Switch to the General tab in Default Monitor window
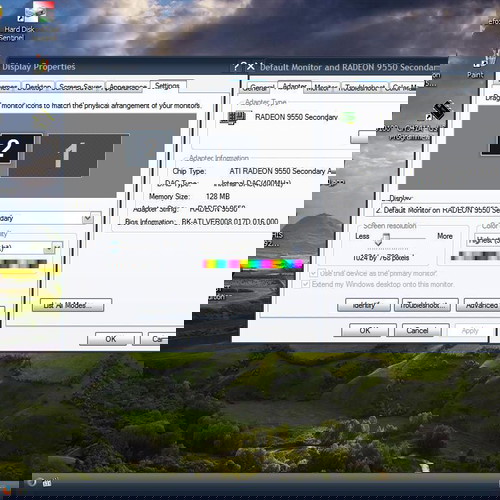This screenshot has width=500, height=500. tap(259, 88)
